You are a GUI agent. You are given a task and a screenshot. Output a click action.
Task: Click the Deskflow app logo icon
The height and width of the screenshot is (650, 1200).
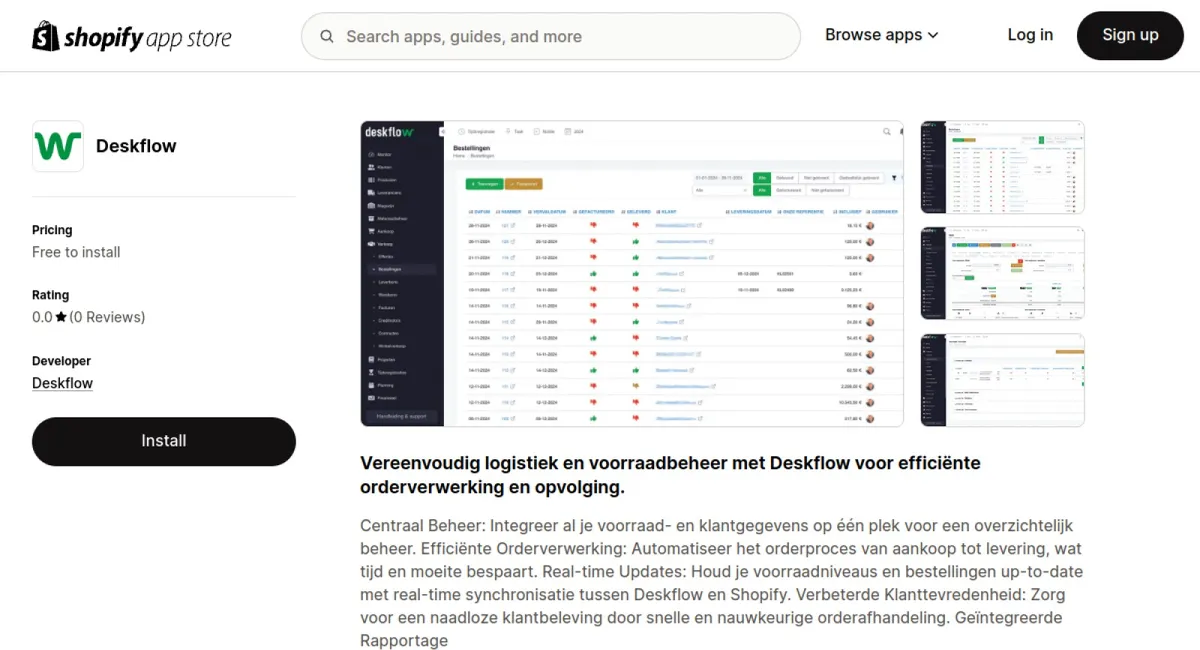tap(58, 146)
